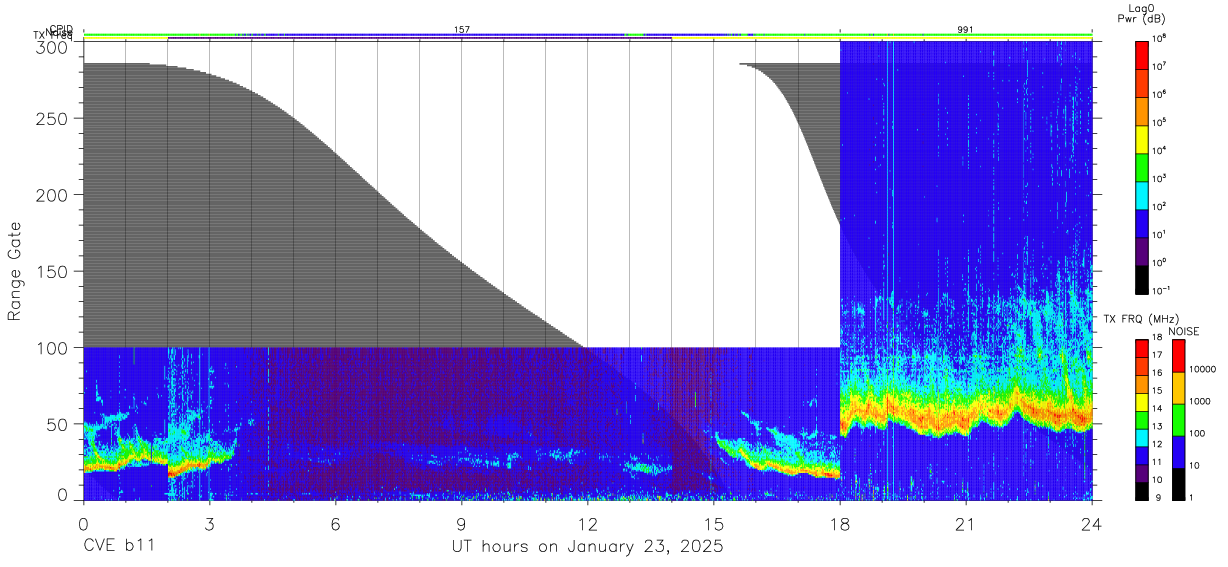1228x567 pixels.
Task: Click the CPID value '157' above the plot
Action: pyautogui.click(x=462, y=30)
